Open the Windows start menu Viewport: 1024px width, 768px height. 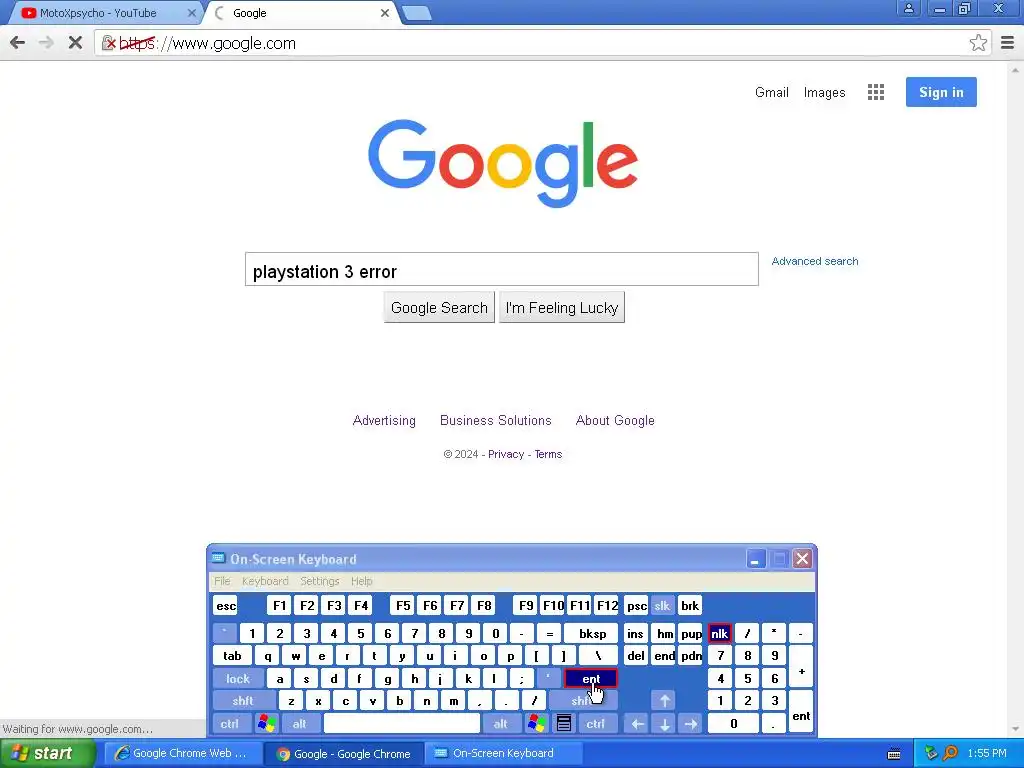(47, 754)
